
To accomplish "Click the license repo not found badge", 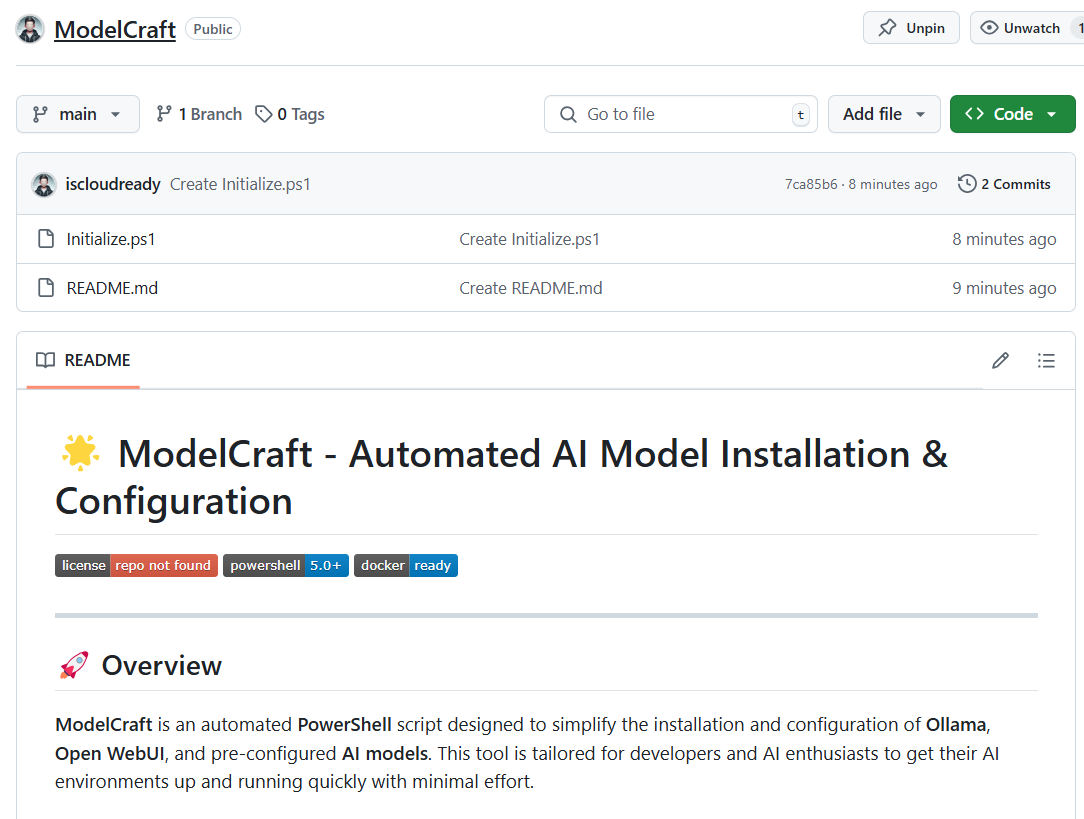I will [136, 565].
